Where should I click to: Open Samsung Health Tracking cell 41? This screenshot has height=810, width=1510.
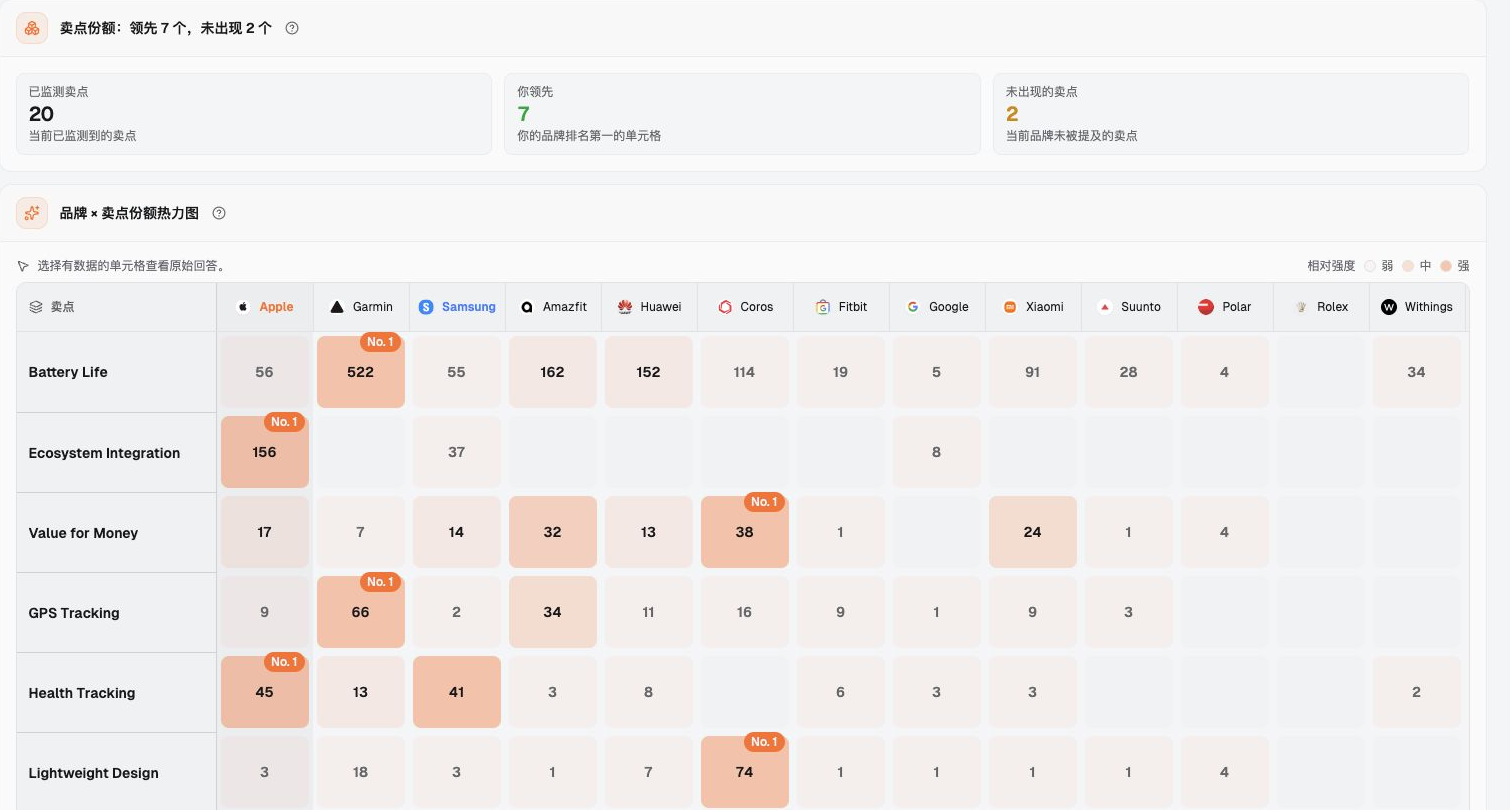click(457, 692)
